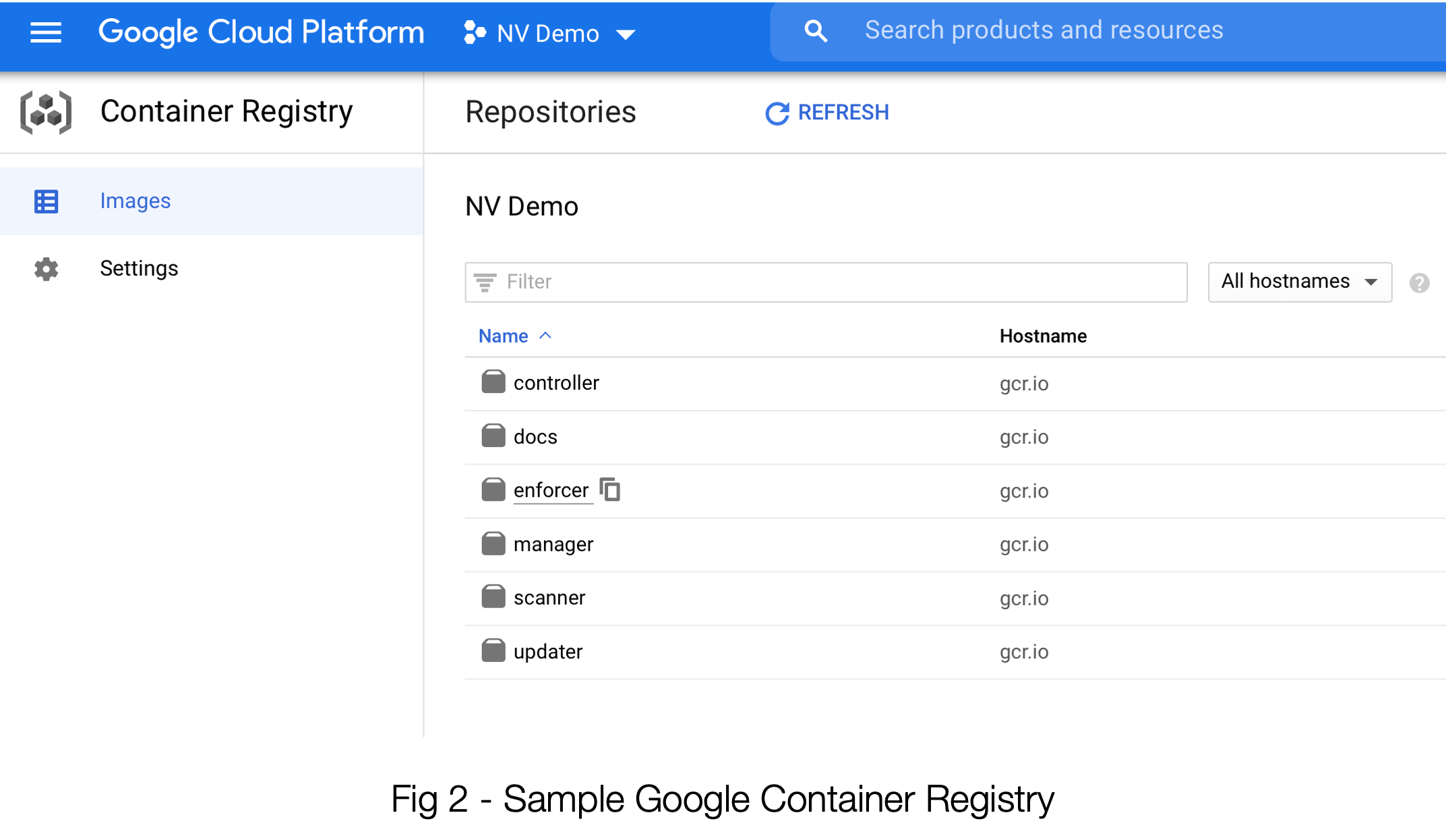Viewport: 1446px width, 840px height.
Task: Click the REFRESH button
Action: (827, 113)
